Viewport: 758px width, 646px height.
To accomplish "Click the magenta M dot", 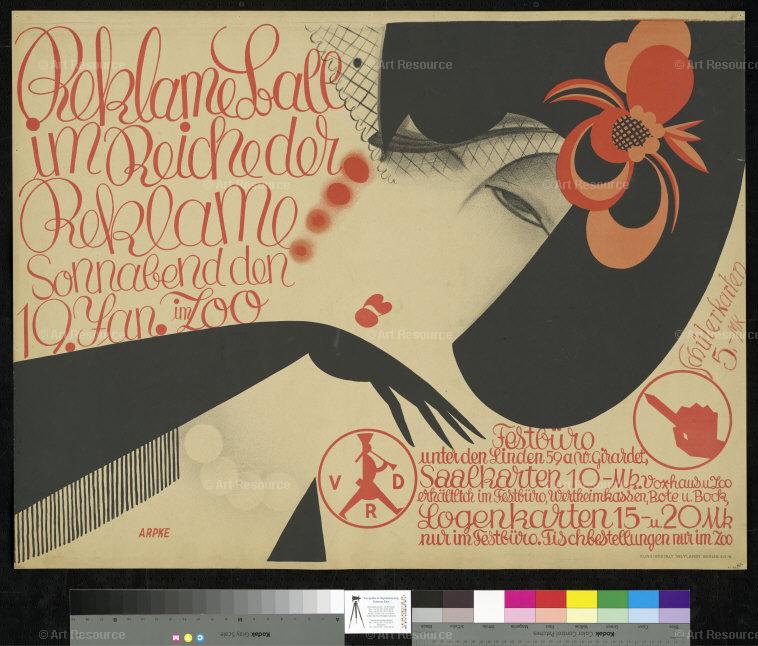I will (175, 638).
